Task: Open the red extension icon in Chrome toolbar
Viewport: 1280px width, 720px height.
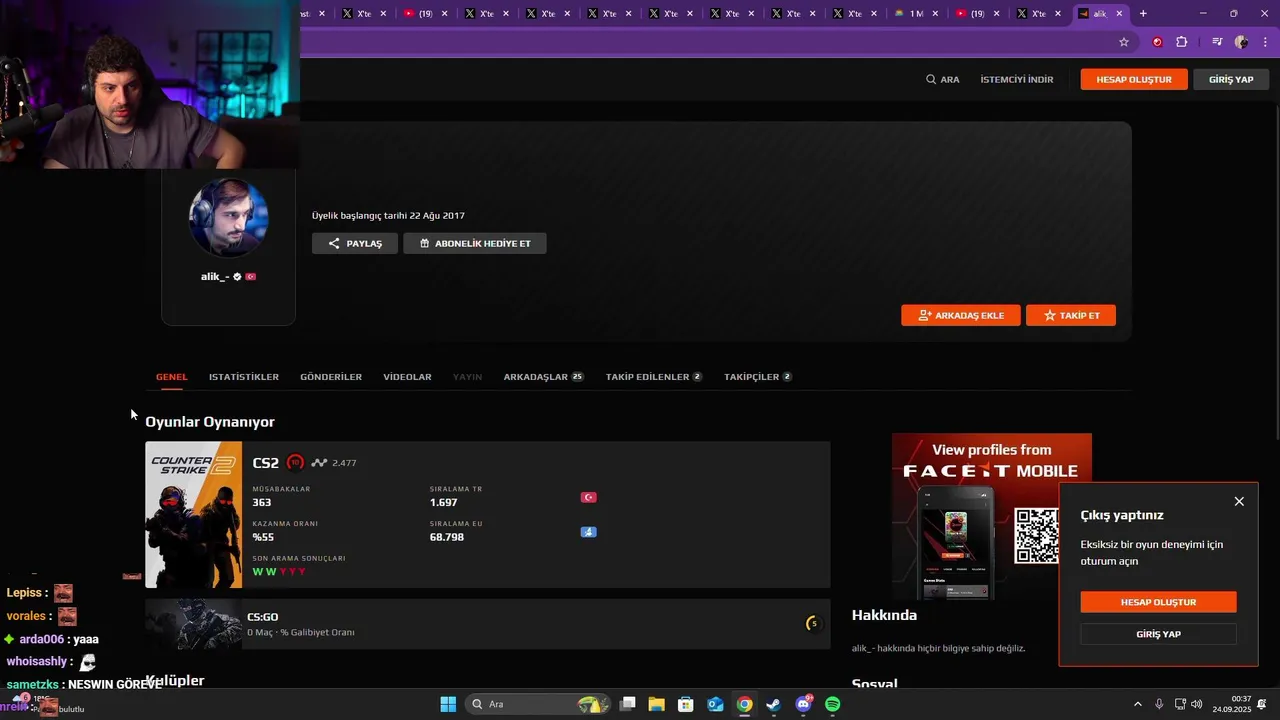Action: pyautogui.click(x=1158, y=42)
